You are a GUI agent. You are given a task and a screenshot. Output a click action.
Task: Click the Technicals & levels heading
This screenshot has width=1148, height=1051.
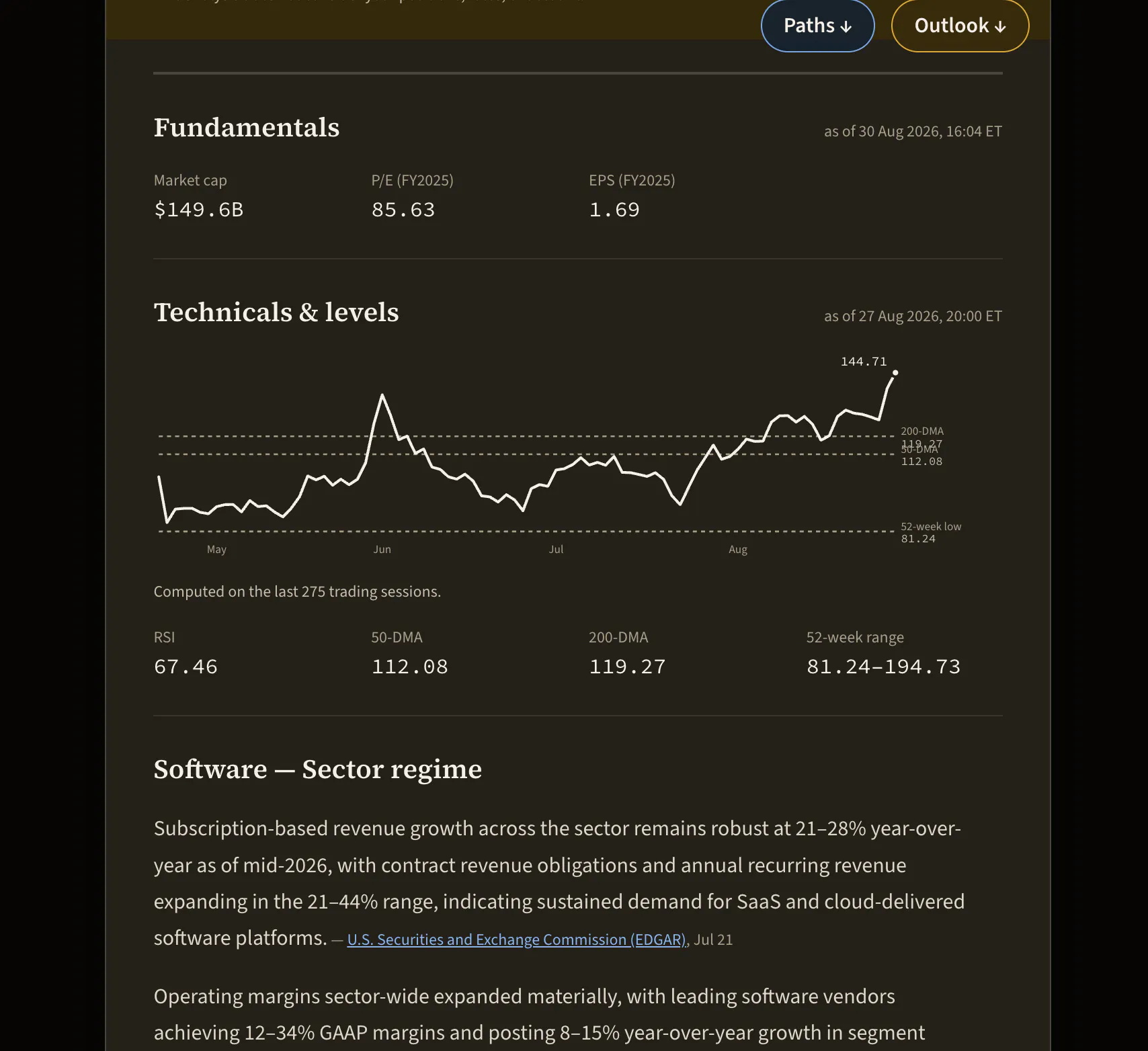coord(276,312)
